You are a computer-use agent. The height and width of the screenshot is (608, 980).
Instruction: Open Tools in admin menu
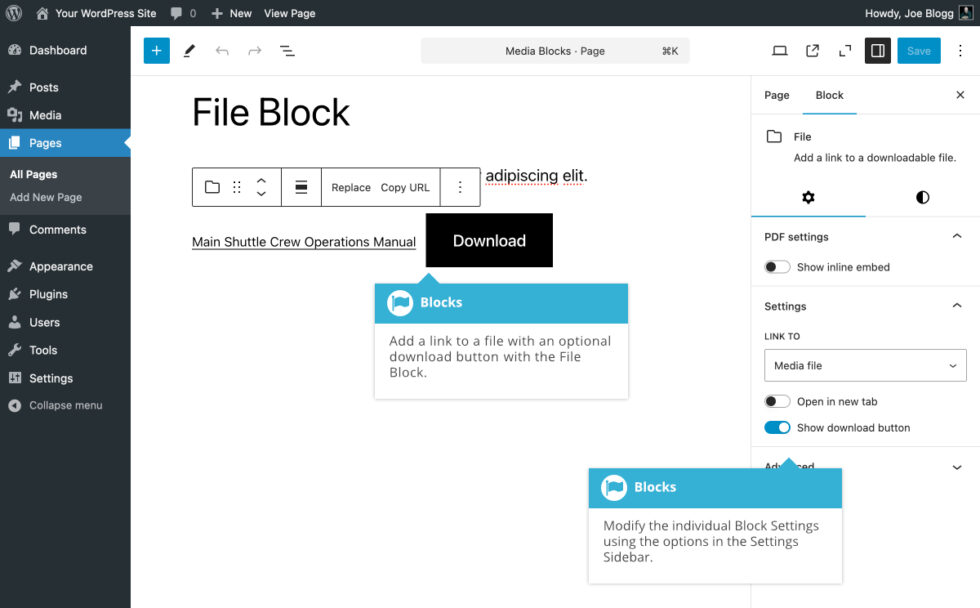(x=65, y=350)
